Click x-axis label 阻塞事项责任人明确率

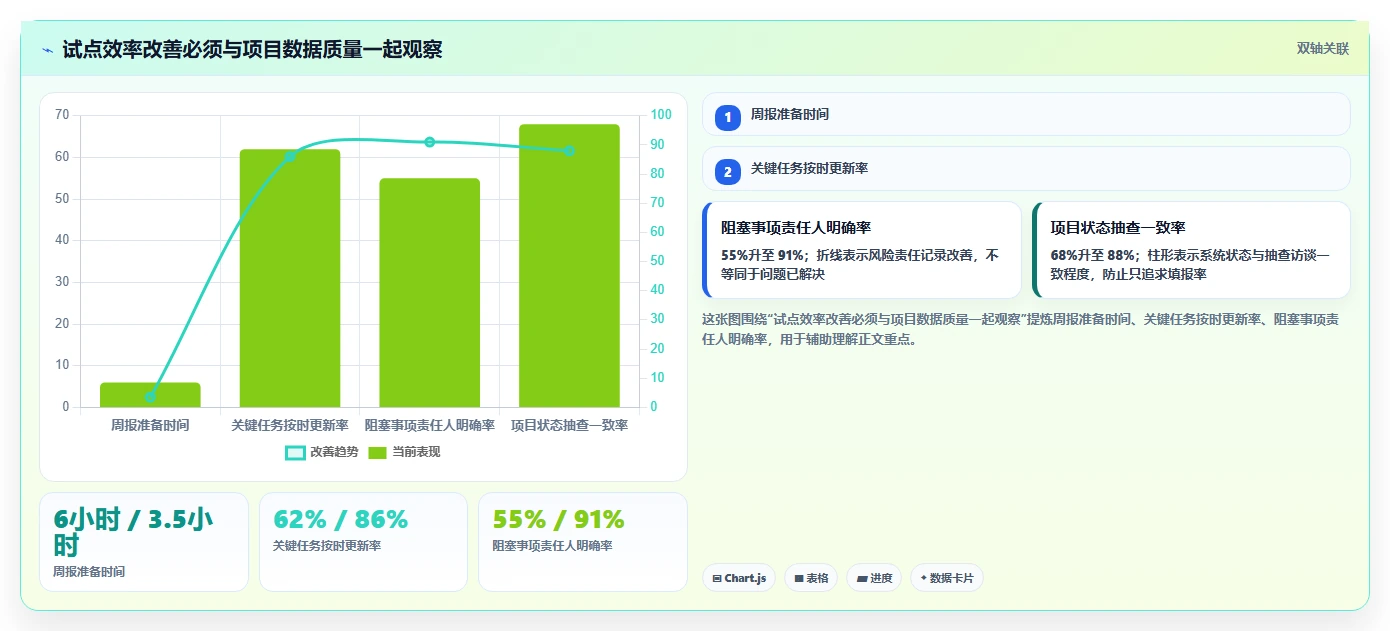coord(430,425)
